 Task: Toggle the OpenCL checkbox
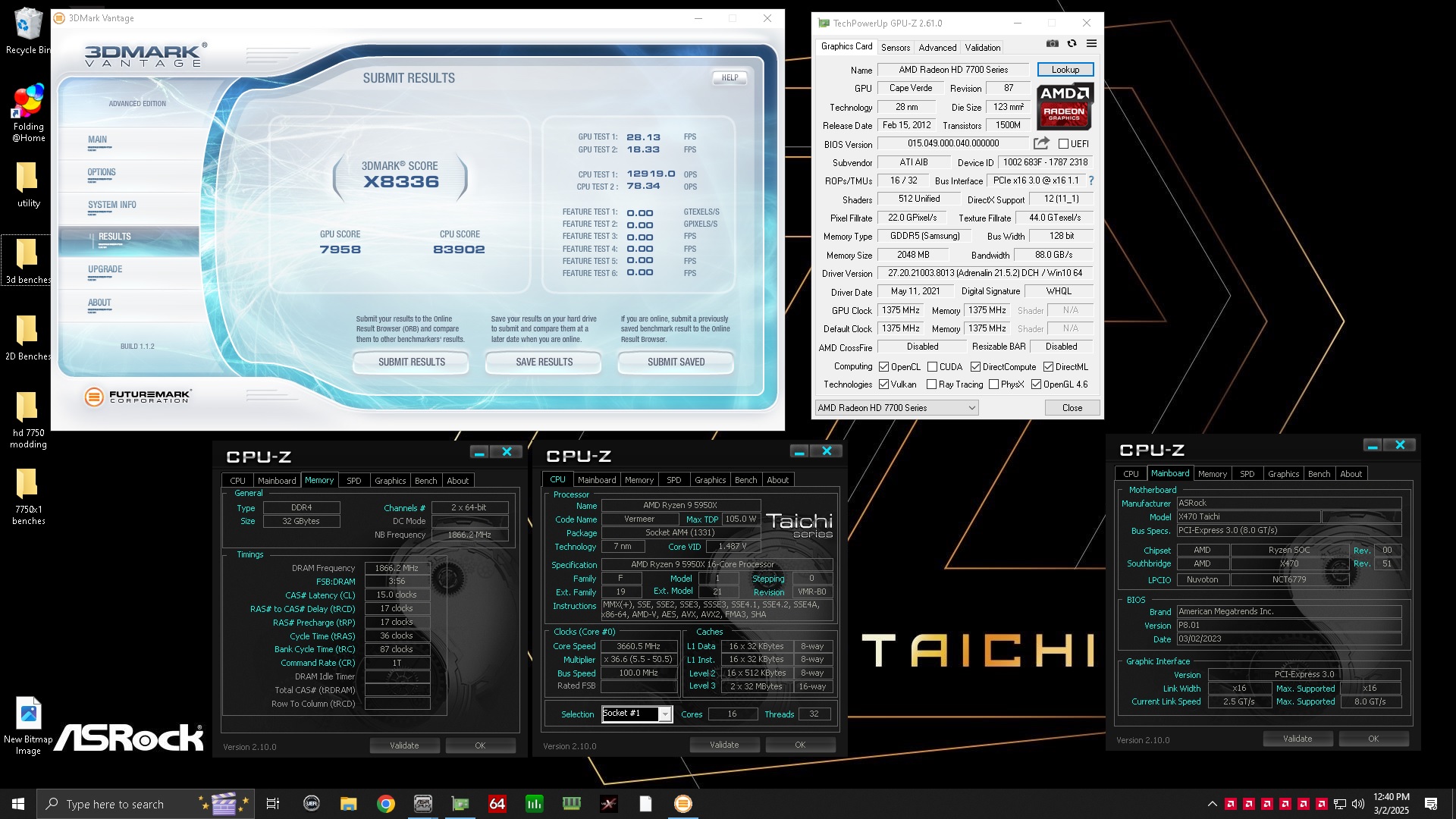[883, 367]
